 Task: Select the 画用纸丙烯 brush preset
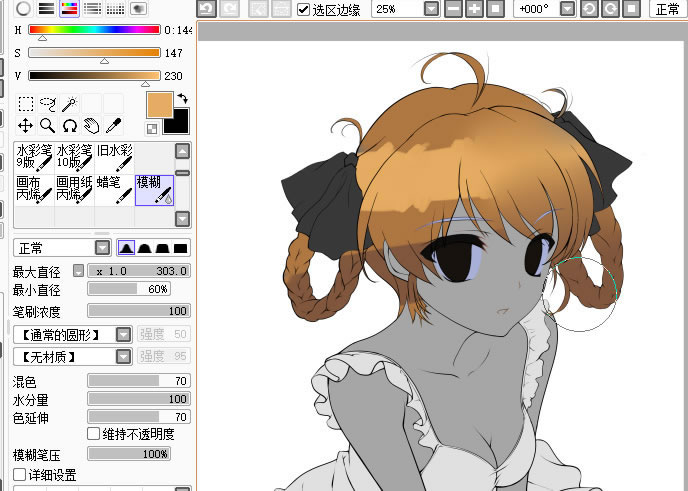pyautogui.click(x=74, y=190)
